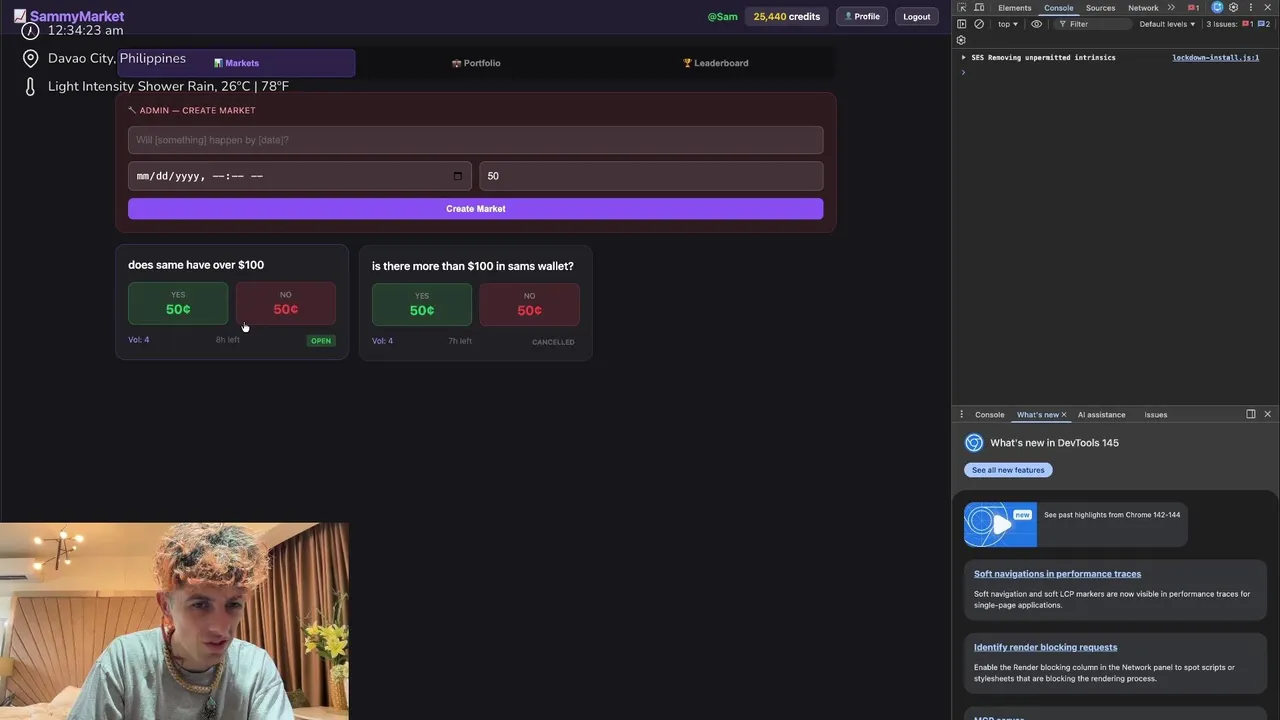Click the Profile button
This screenshot has height=720, width=1280.
[862, 16]
